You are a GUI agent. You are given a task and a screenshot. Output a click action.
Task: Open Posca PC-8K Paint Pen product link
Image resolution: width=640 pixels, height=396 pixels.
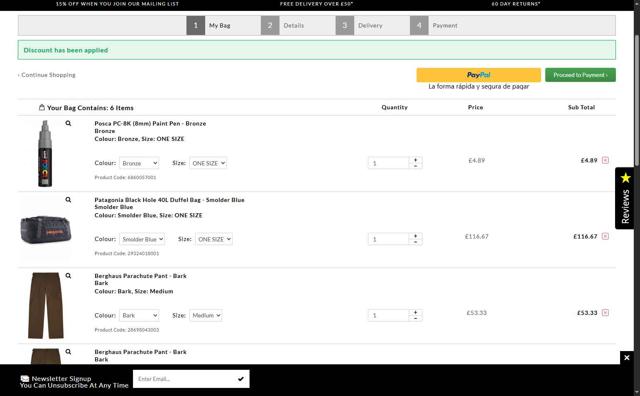pyautogui.click(x=150, y=123)
